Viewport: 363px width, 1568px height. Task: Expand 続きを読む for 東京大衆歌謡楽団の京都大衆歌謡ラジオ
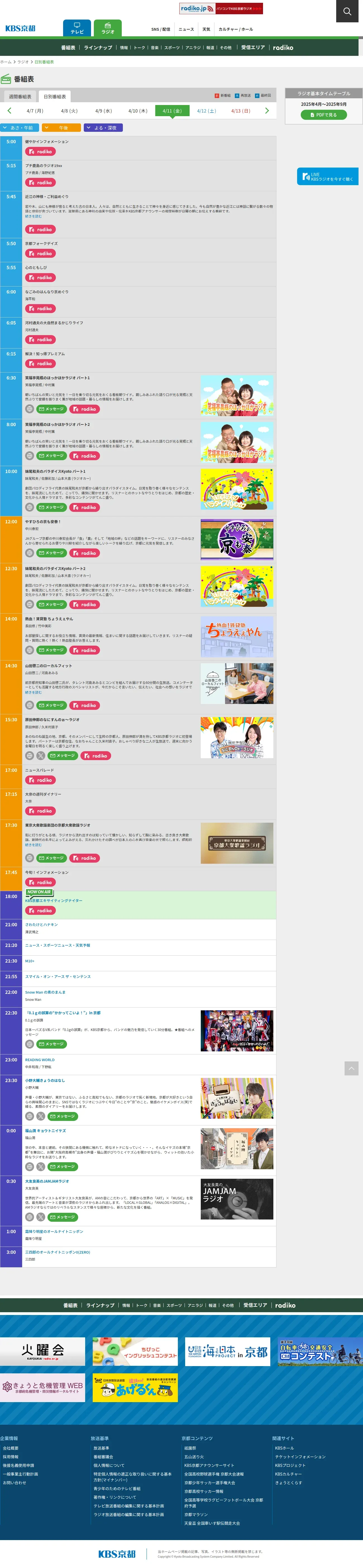34,845
